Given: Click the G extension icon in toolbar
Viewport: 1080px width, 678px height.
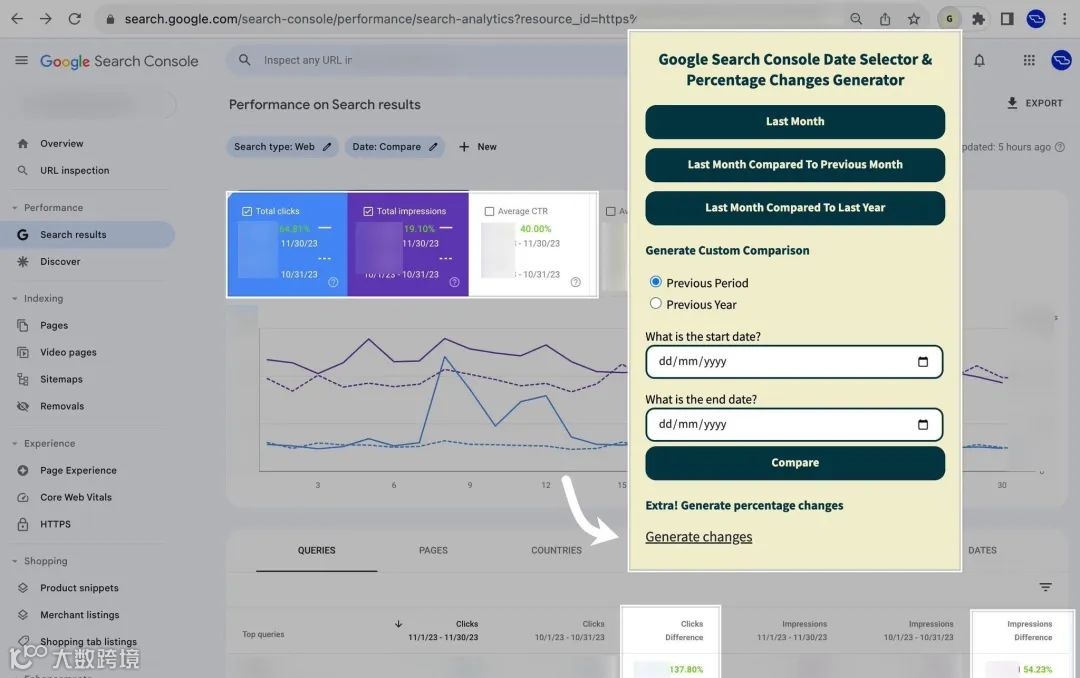Looking at the screenshot, I should [949, 19].
